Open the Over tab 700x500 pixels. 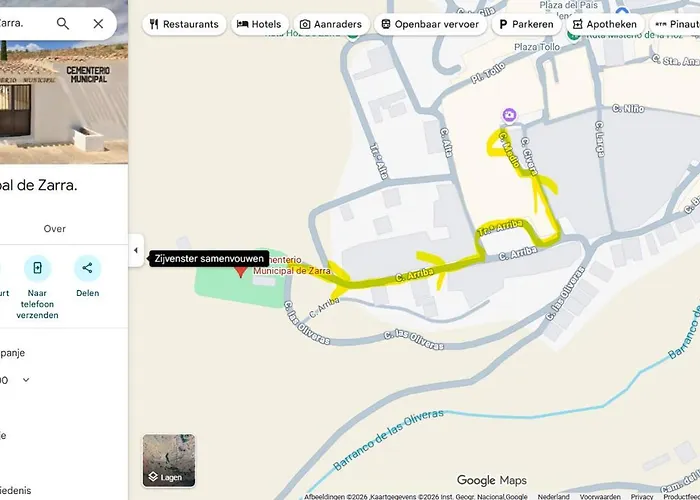[x=54, y=229]
